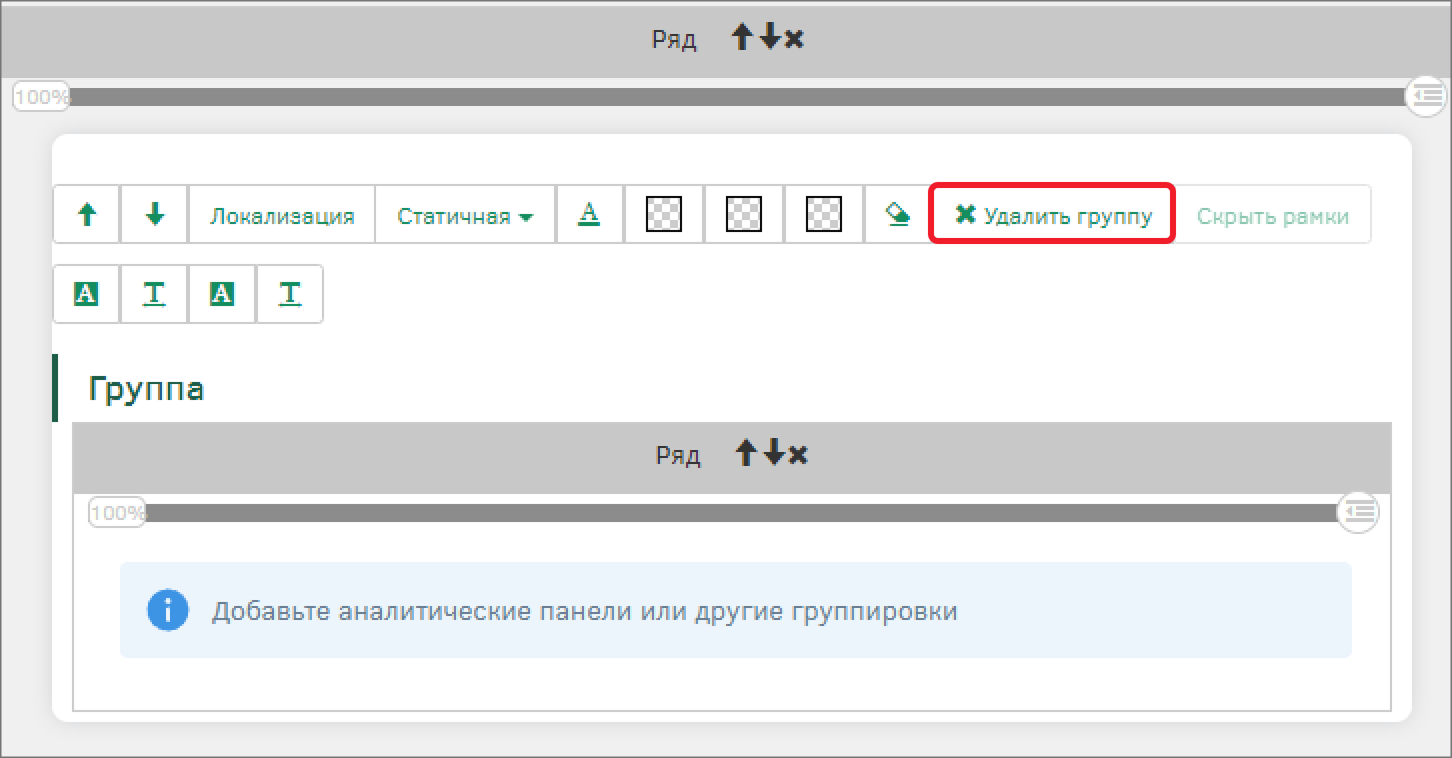Move the top Ряд up with arrow
Viewport: 1452px width, 758px height.
click(x=742, y=39)
